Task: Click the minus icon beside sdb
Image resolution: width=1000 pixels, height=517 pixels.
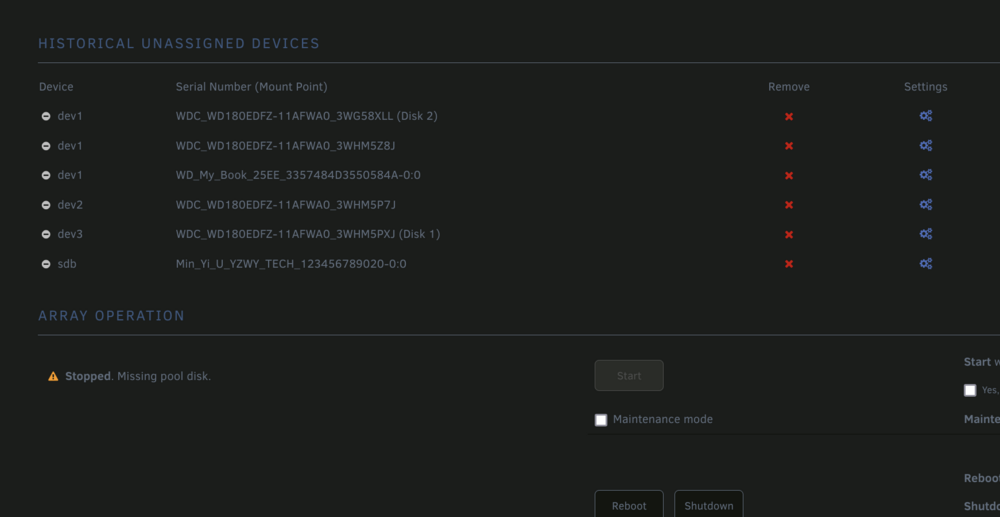Action: [46, 264]
